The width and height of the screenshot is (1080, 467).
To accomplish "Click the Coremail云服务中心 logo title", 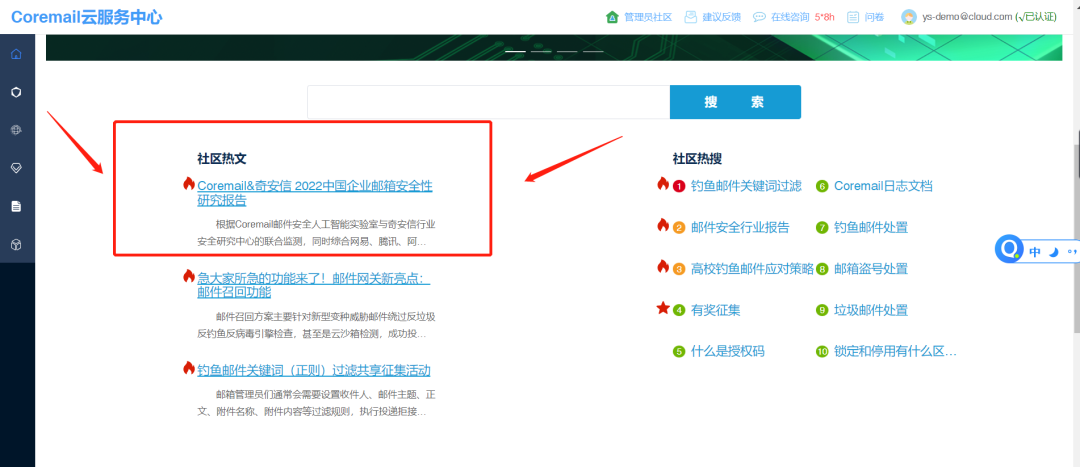I will (x=87, y=17).
